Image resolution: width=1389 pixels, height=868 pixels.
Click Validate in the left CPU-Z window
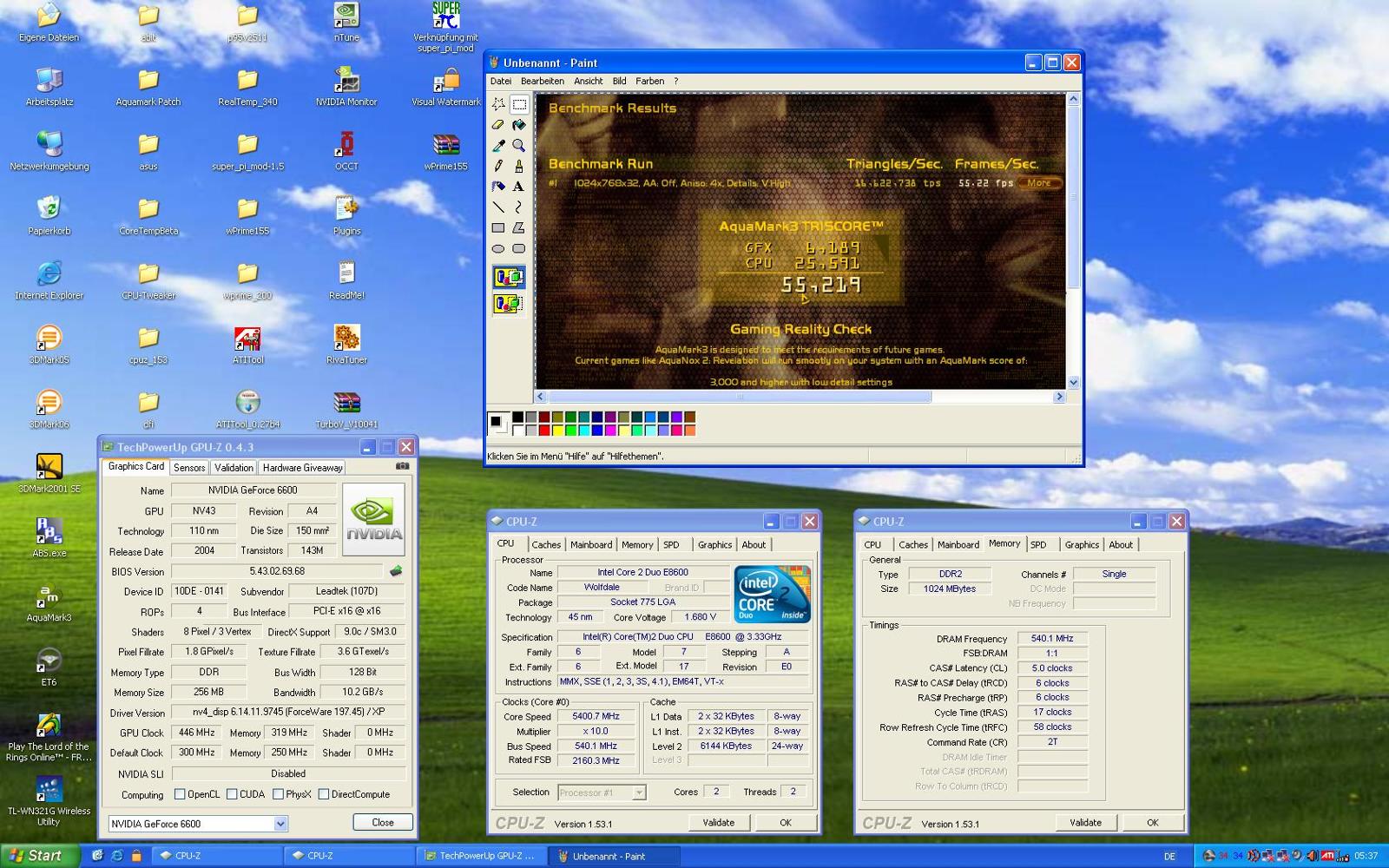[x=719, y=823]
